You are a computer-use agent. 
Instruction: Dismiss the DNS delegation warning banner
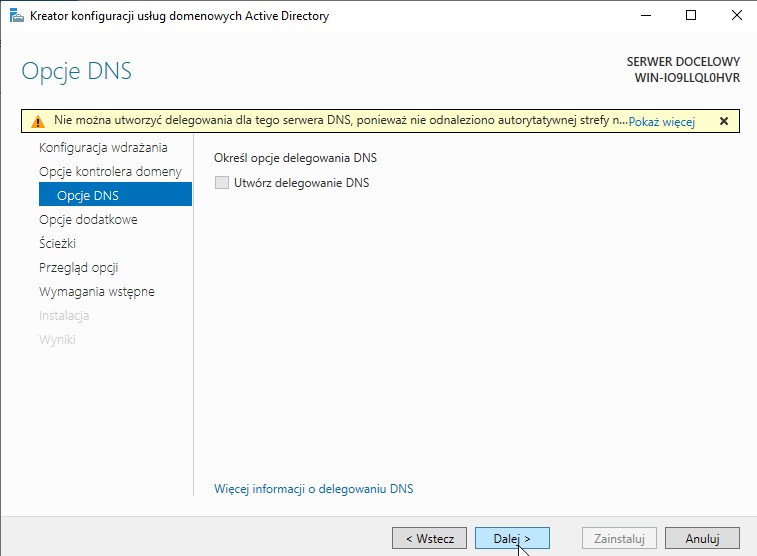point(723,121)
